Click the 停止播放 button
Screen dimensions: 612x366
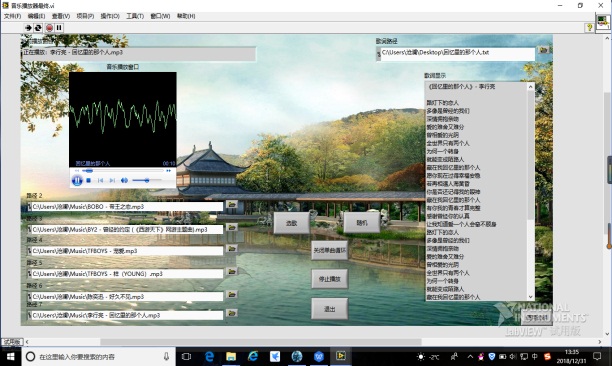(329, 279)
